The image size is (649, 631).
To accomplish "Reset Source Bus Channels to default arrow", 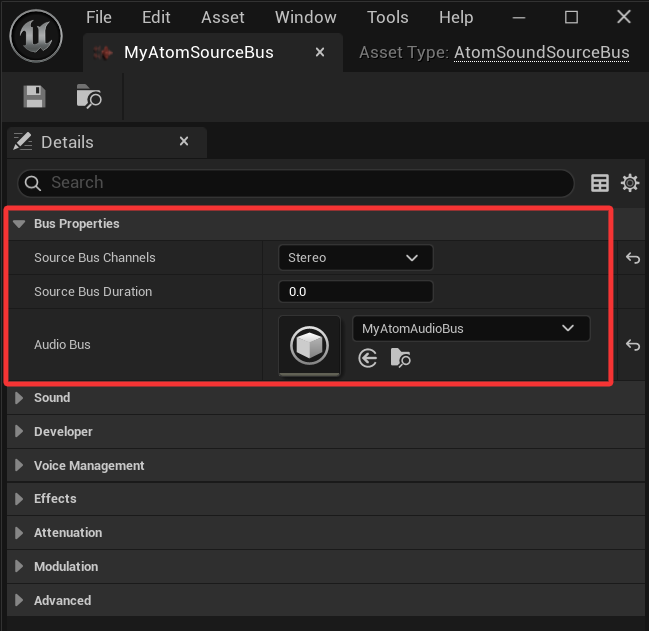I will pyautogui.click(x=632, y=258).
